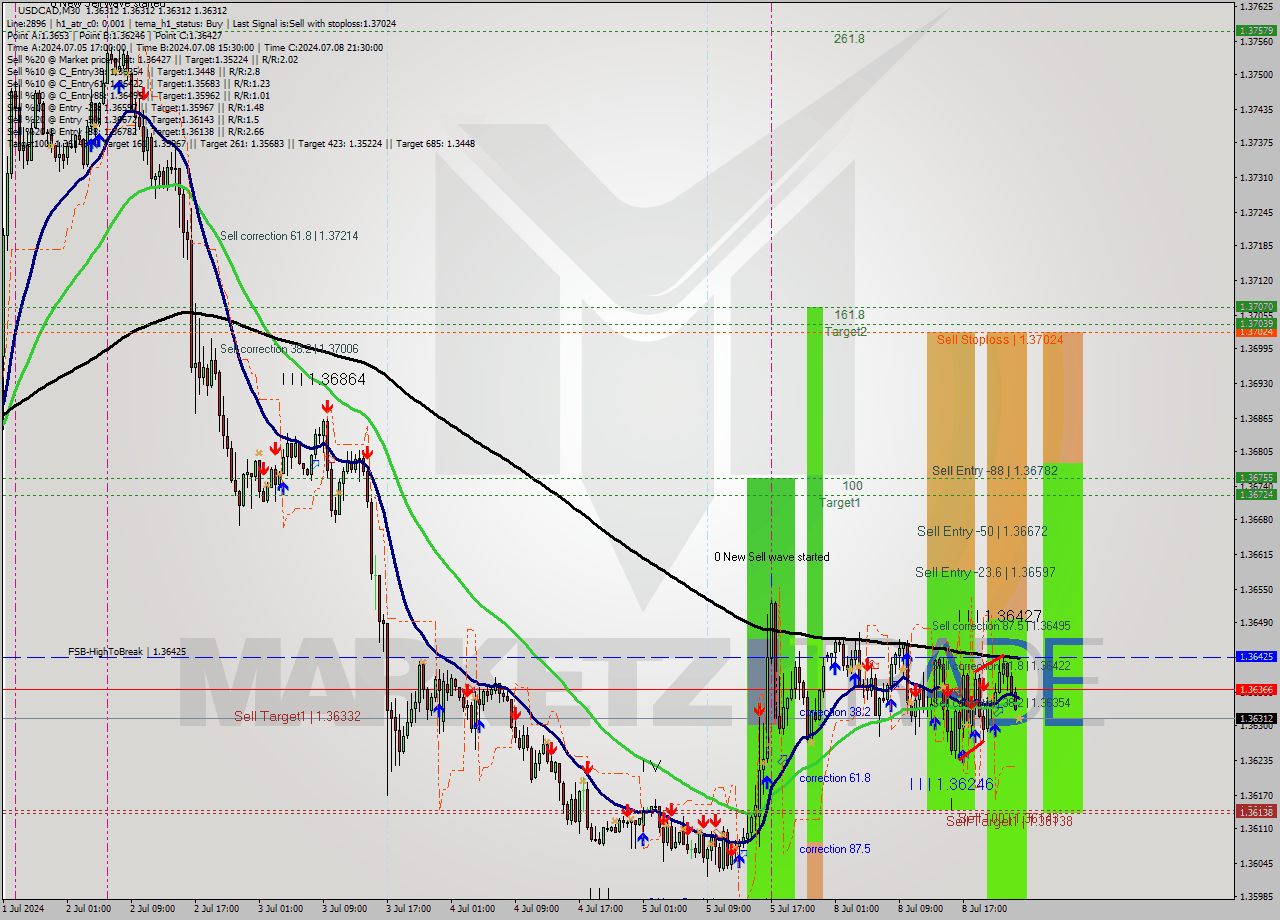
Task: Click the blue up arrow beside the correction 38.2 label
Action: pyautogui.click(x=890, y=703)
